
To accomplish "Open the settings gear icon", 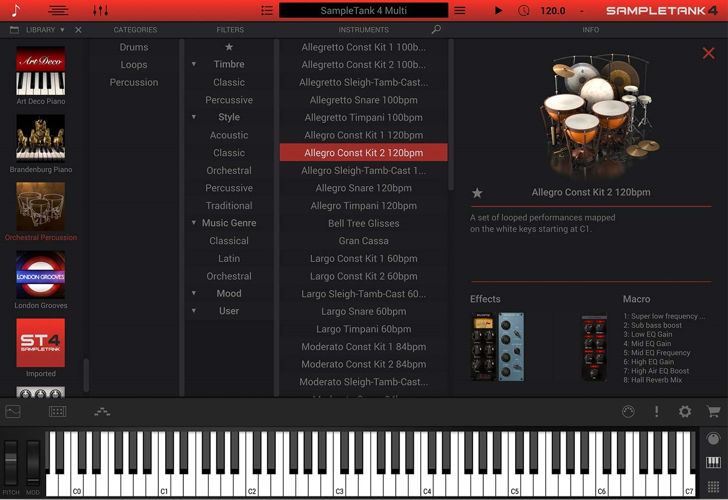I will (x=685, y=411).
